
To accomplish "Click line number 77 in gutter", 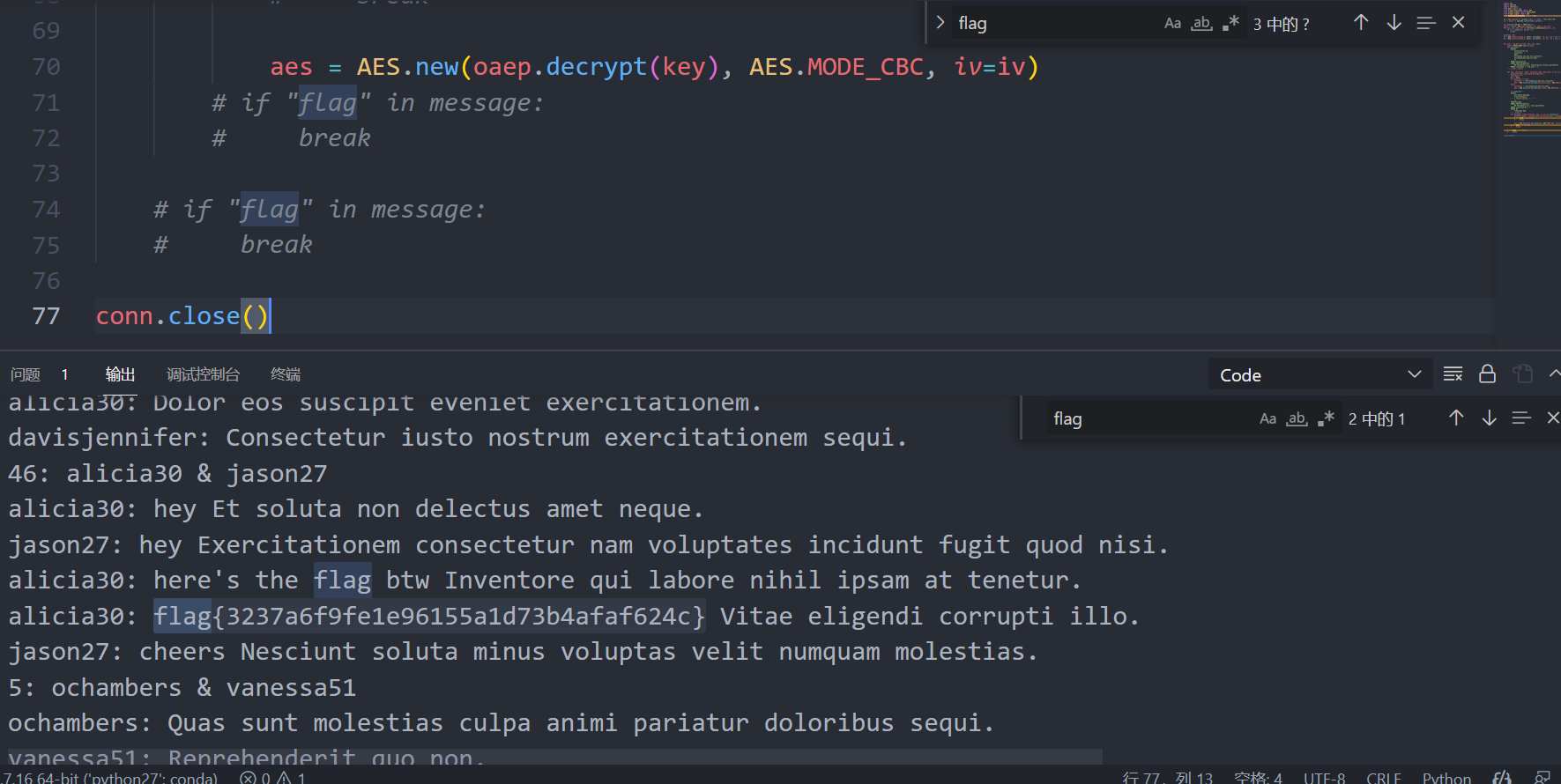I will coord(46,316).
